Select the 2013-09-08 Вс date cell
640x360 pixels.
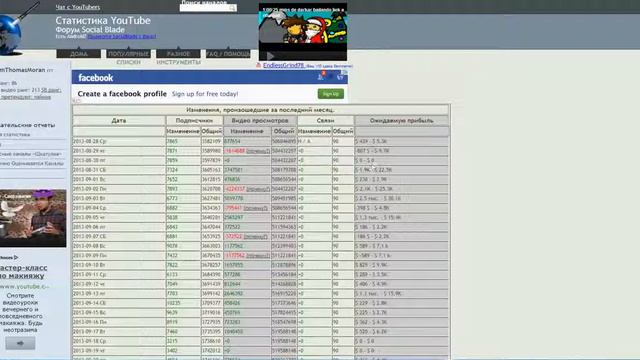pos(119,246)
